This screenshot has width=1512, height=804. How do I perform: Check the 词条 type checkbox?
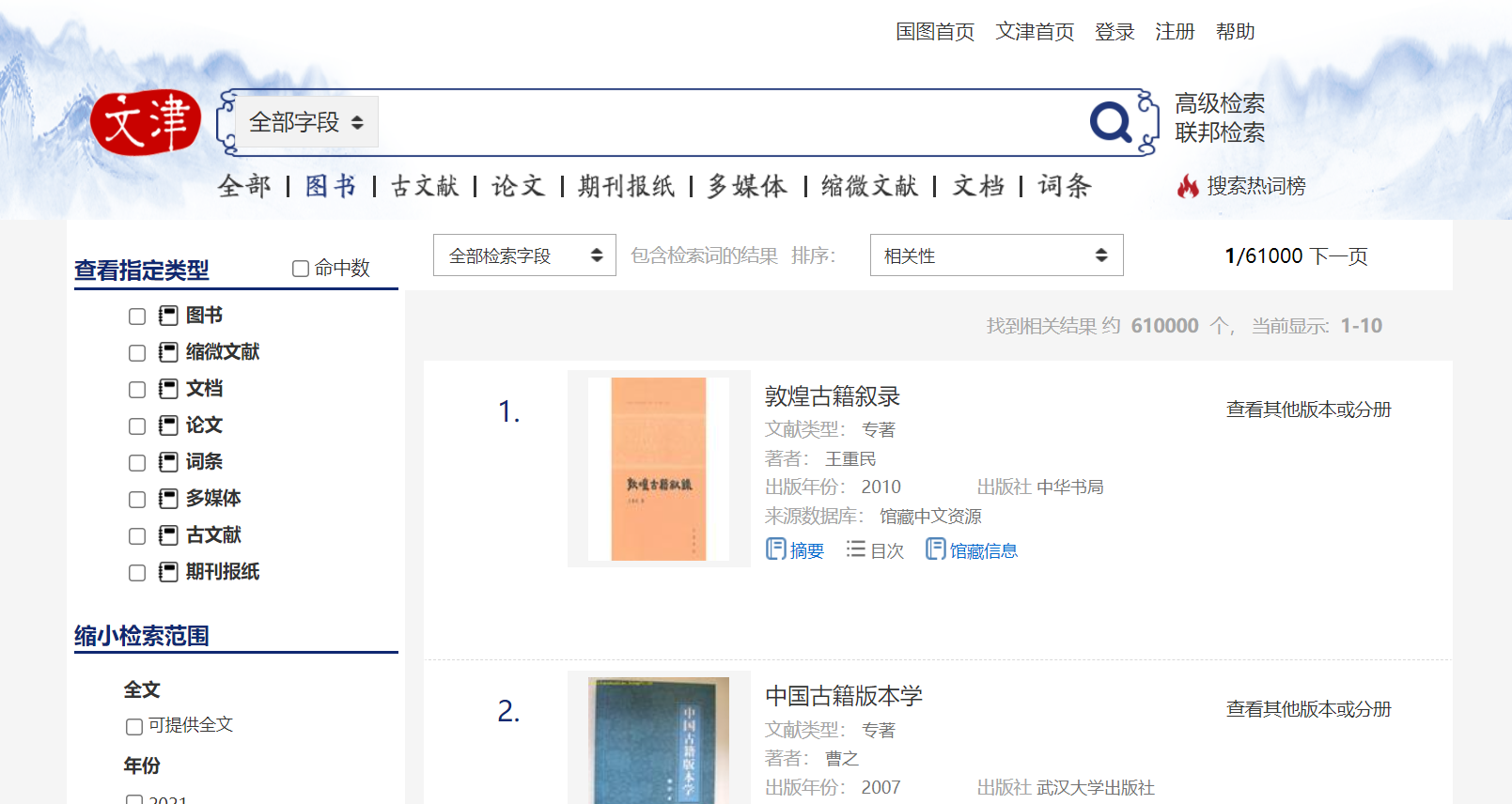[137, 463]
